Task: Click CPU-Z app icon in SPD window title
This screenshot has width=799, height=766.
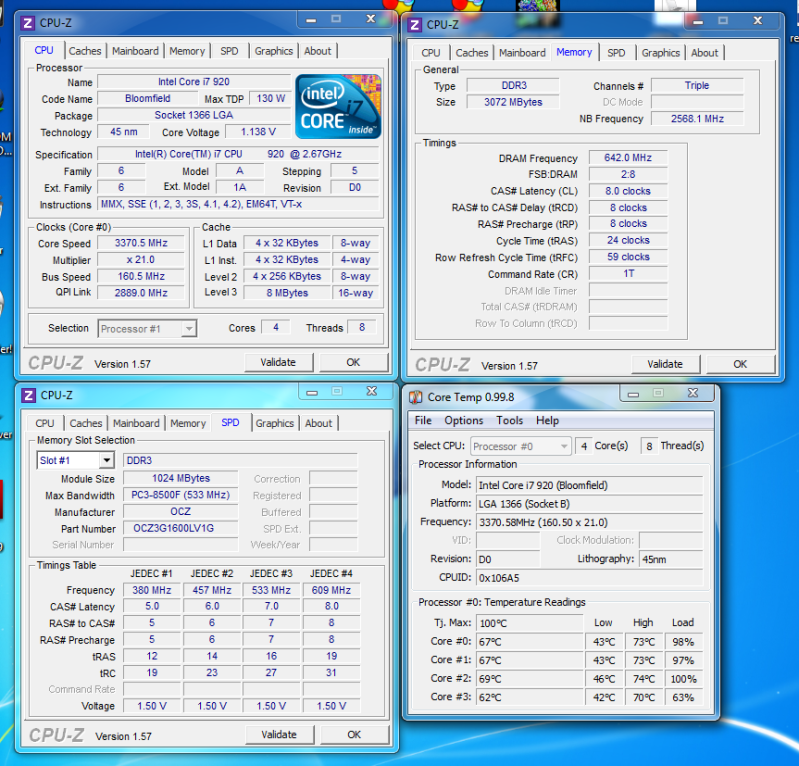Action: tap(29, 395)
